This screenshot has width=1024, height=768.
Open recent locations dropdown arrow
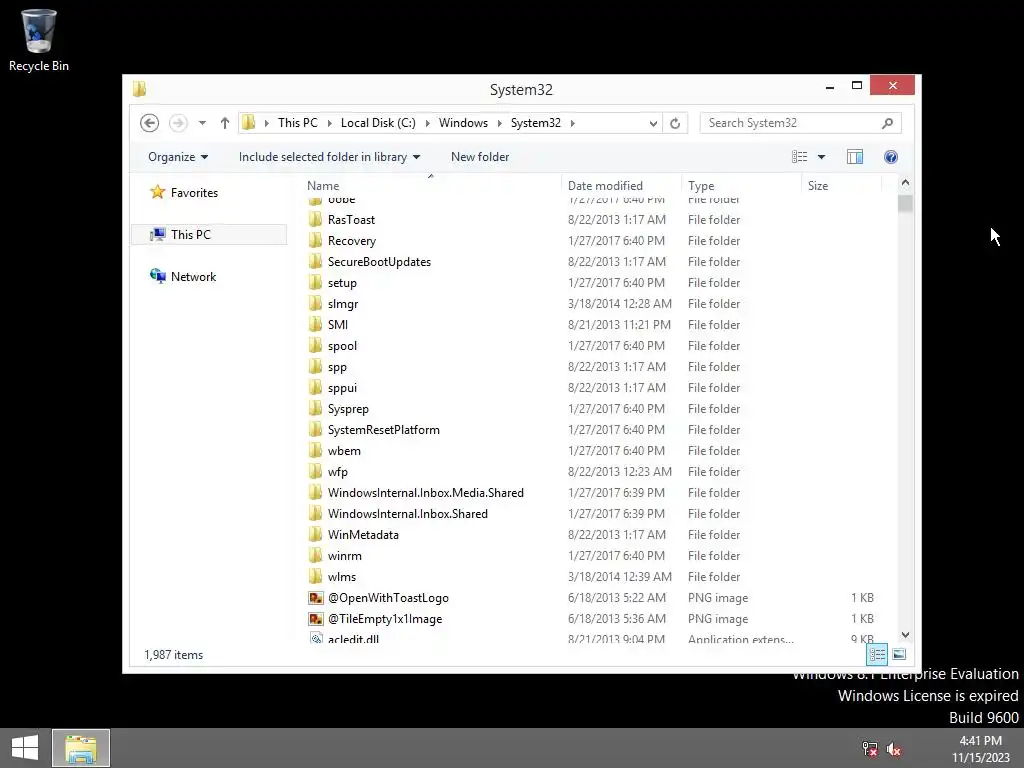coord(202,123)
